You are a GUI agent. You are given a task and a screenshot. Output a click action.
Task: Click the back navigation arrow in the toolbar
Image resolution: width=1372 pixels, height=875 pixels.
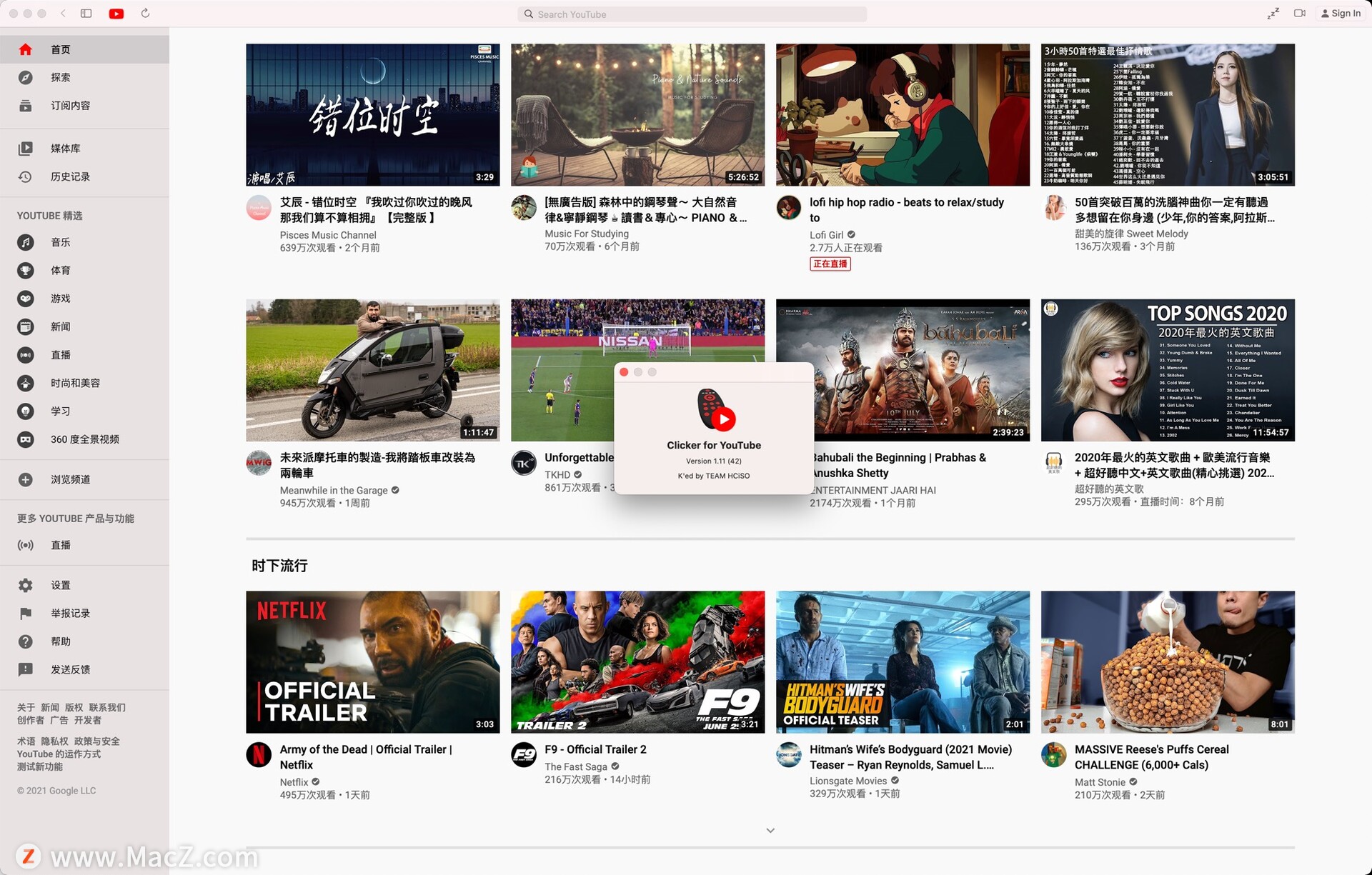(64, 14)
